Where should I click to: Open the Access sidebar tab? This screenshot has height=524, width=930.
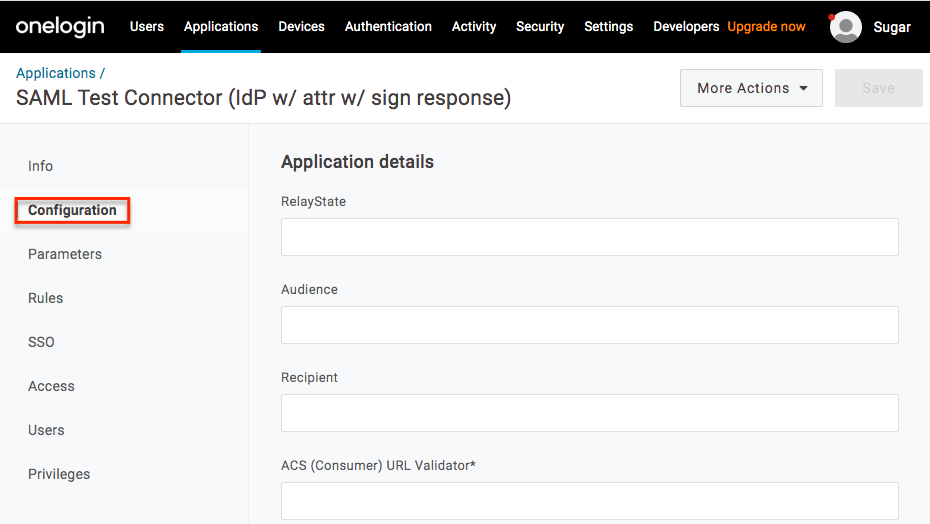(x=51, y=386)
